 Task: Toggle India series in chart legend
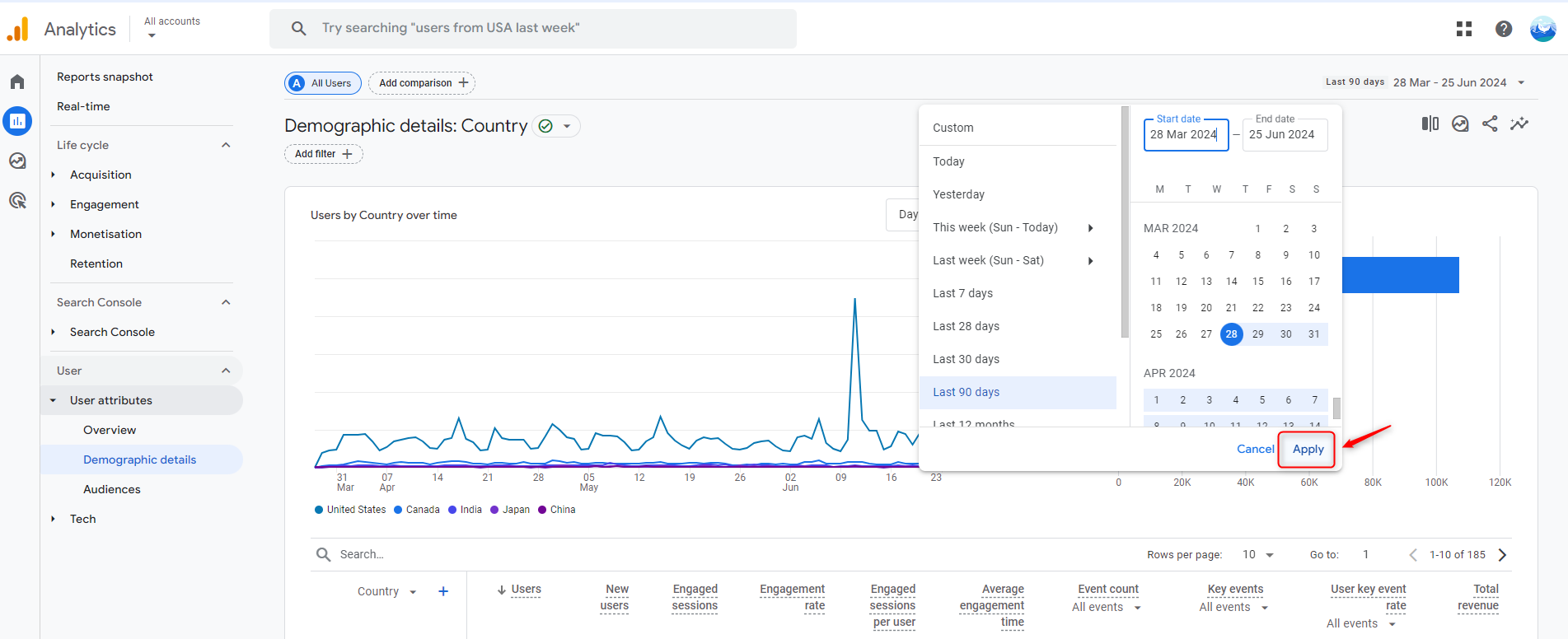pos(466,510)
